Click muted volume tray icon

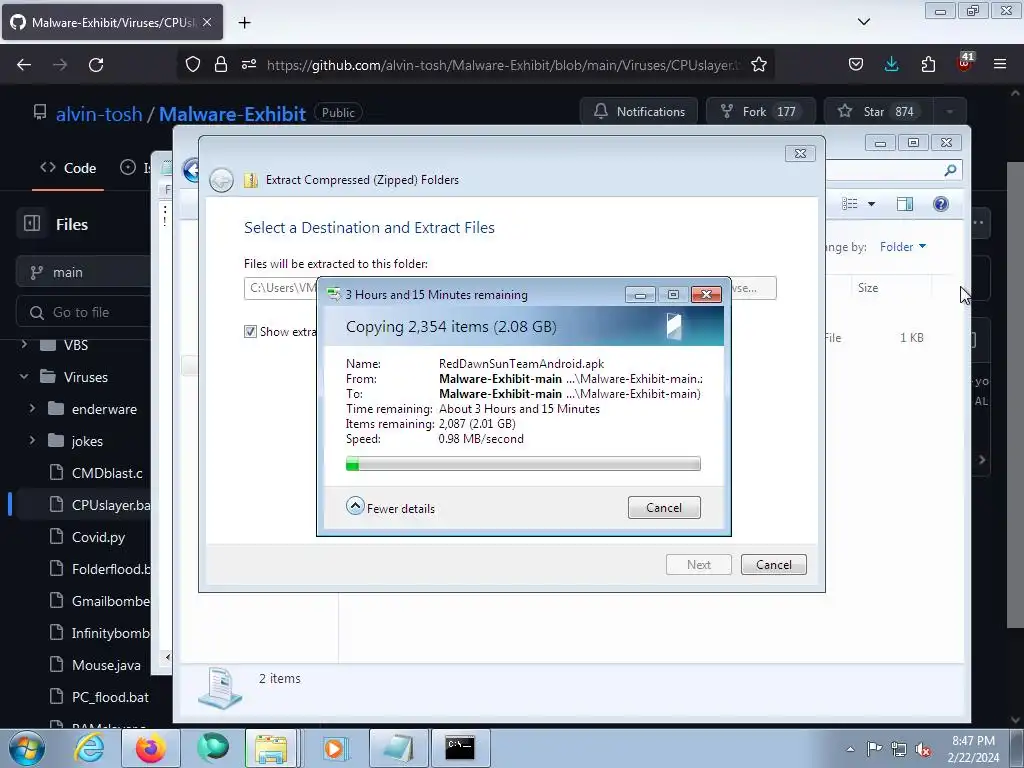click(923, 749)
